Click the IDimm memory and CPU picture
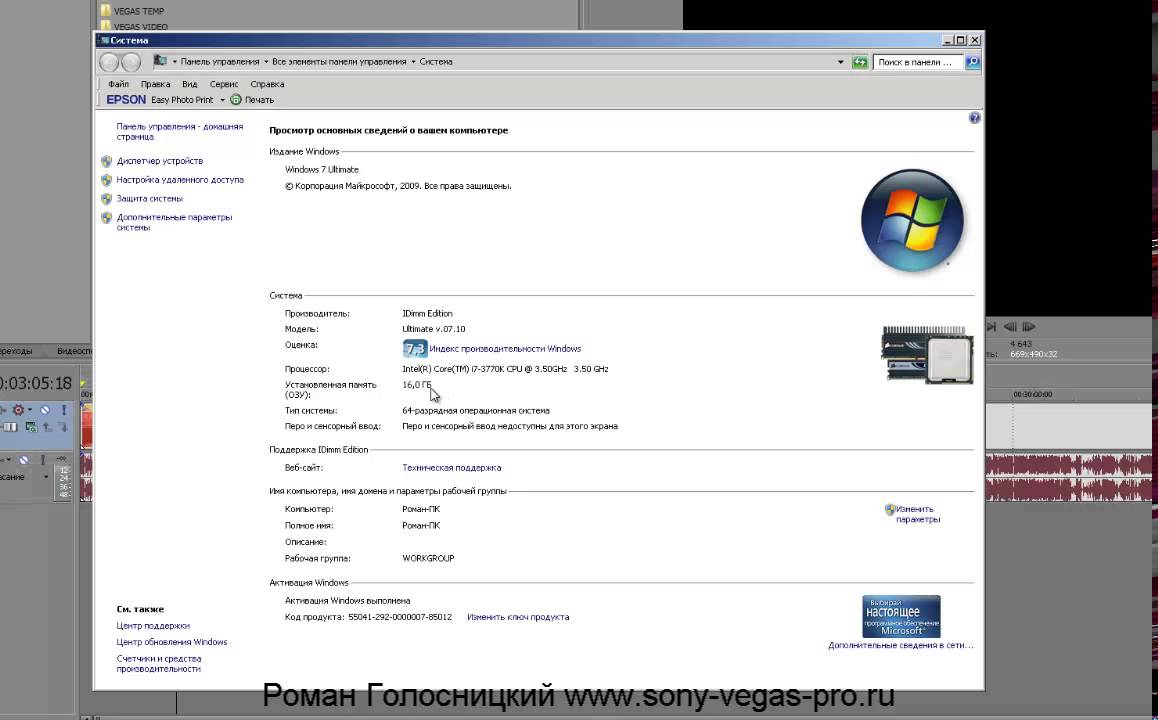 pos(928,354)
